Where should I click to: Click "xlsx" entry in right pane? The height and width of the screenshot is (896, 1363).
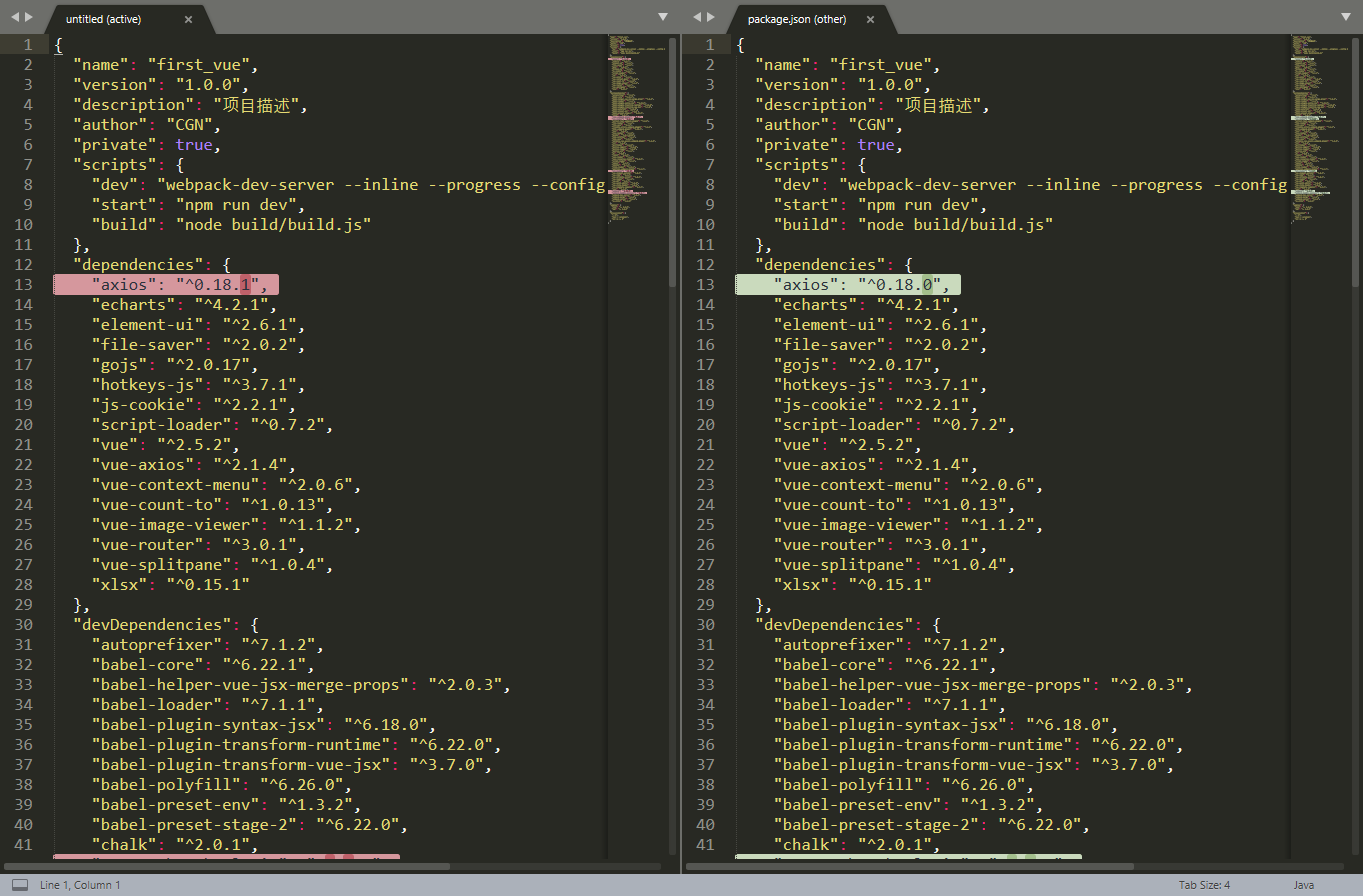click(852, 585)
